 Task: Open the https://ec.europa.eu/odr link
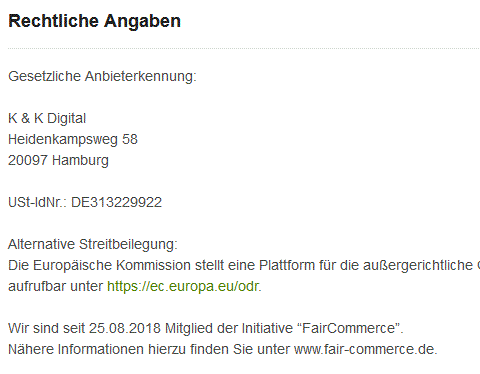[x=183, y=286]
